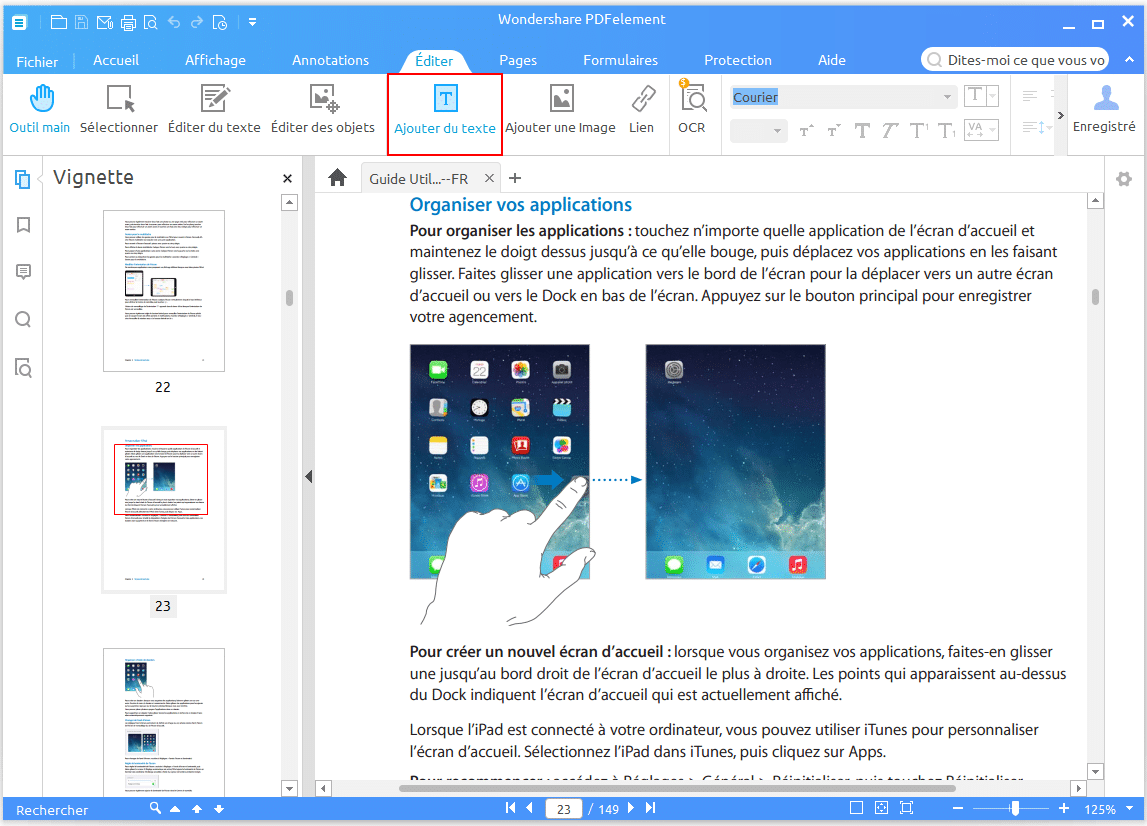Open the settings gear beside document tabs
Viewport: 1147px width, 826px height.
coord(1124,179)
